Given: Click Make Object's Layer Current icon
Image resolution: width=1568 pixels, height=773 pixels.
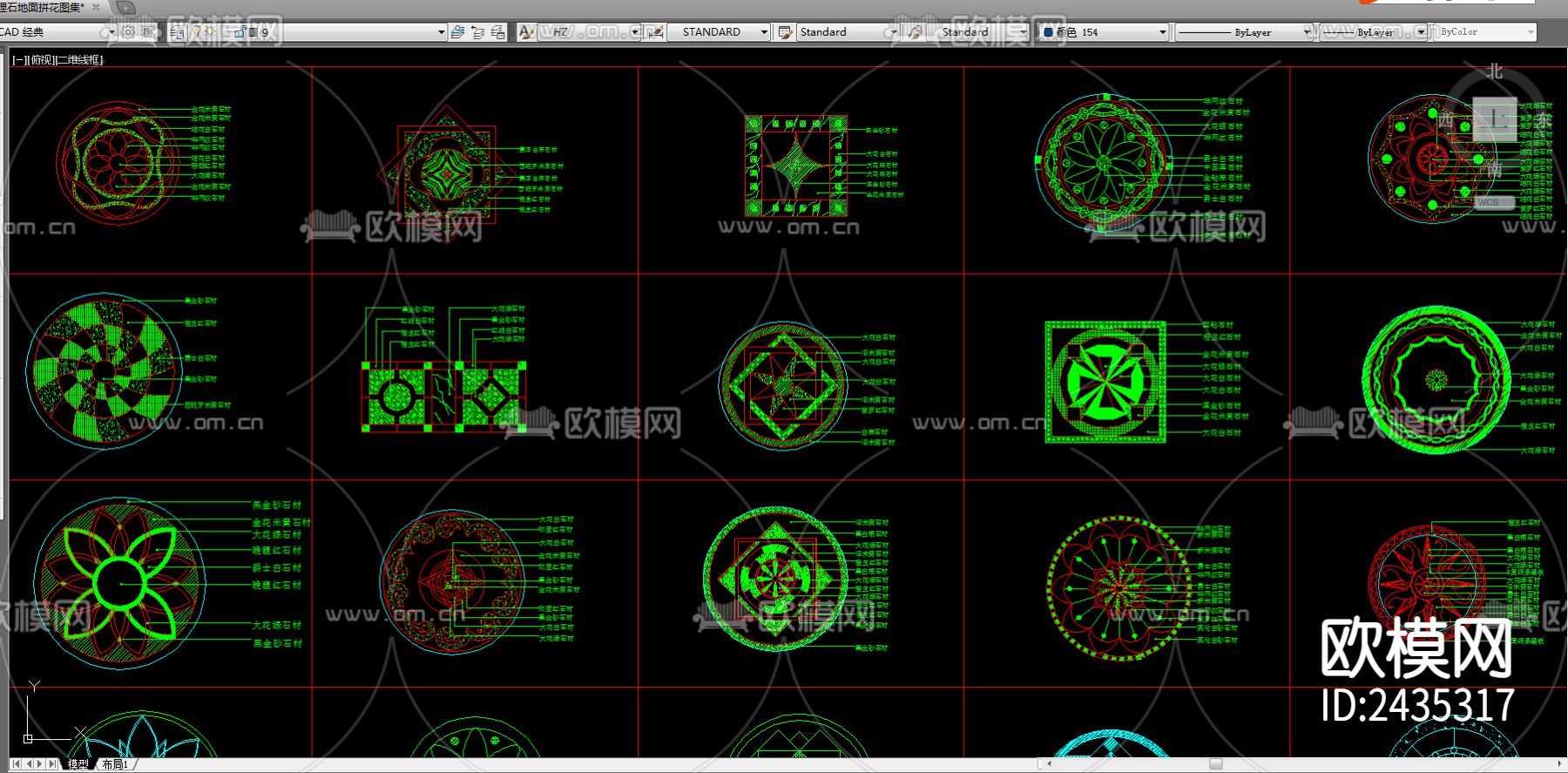Looking at the screenshot, I should [457, 32].
